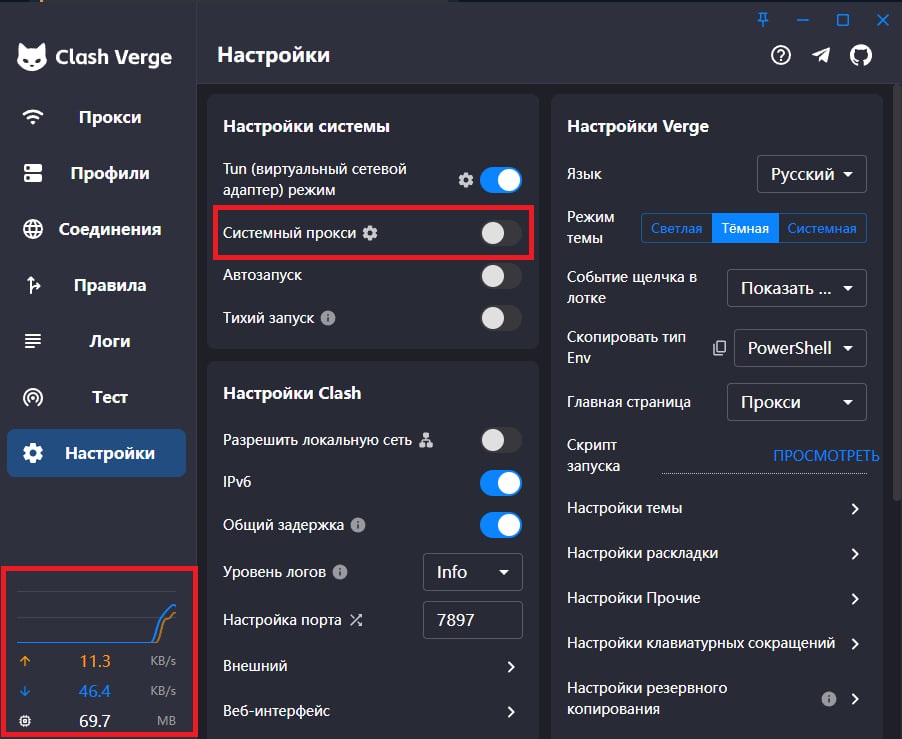Go to Прокси in sidebar

[x=96, y=117]
